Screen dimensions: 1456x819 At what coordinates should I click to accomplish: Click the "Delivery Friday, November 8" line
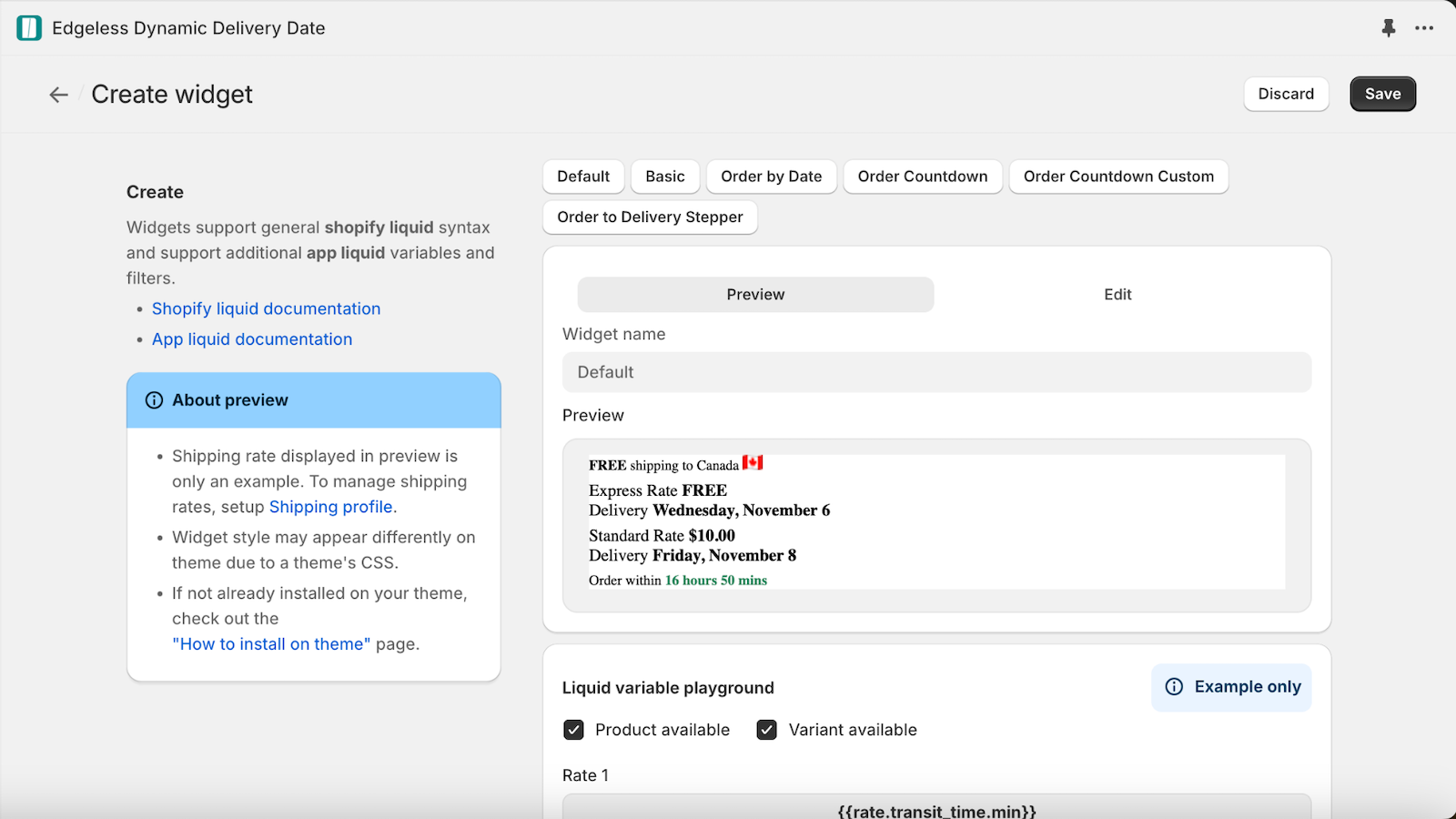[x=693, y=556]
